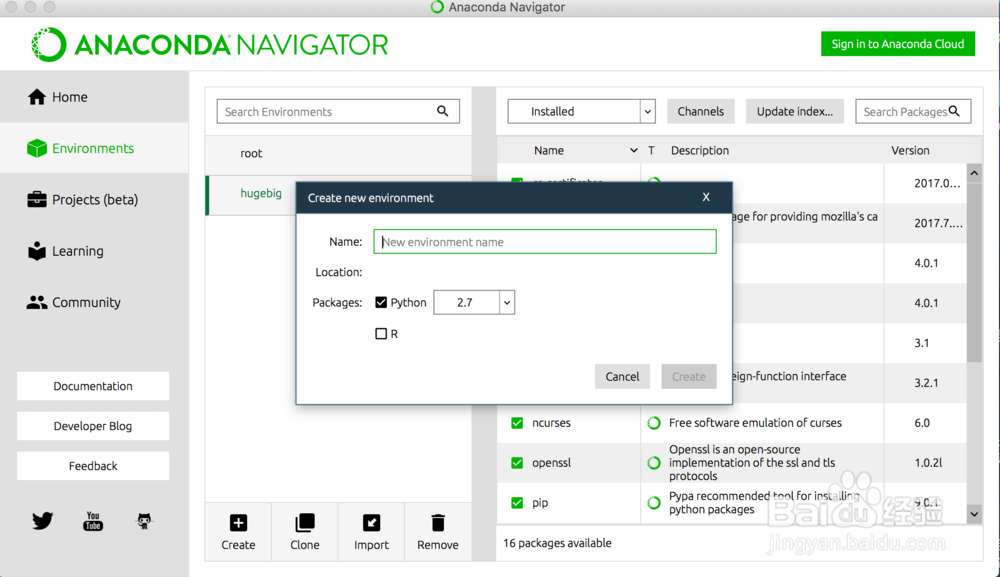Click the Clone environment icon
1000x577 pixels.
pos(305,523)
